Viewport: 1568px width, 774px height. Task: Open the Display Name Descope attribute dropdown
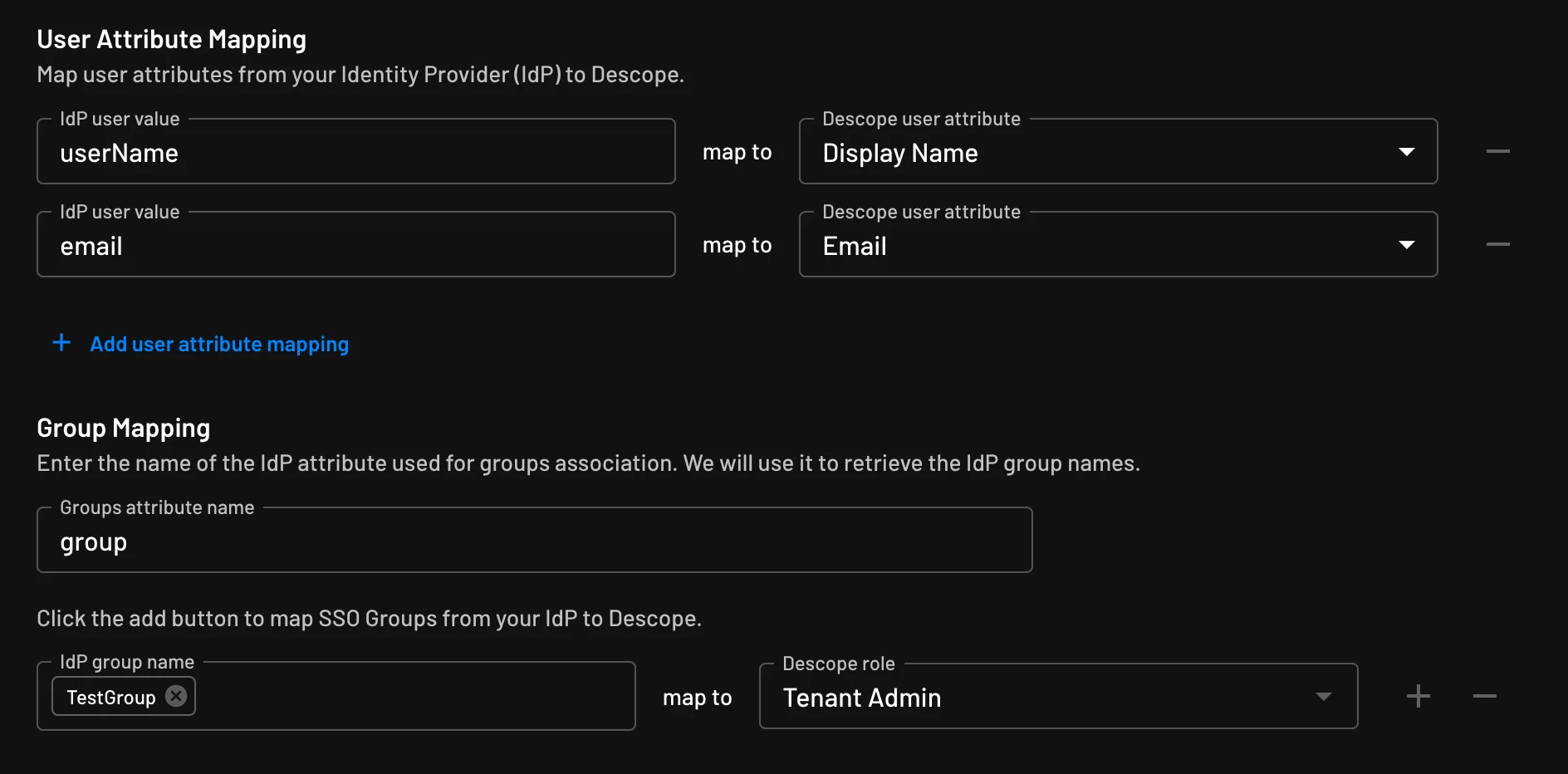point(1117,152)
